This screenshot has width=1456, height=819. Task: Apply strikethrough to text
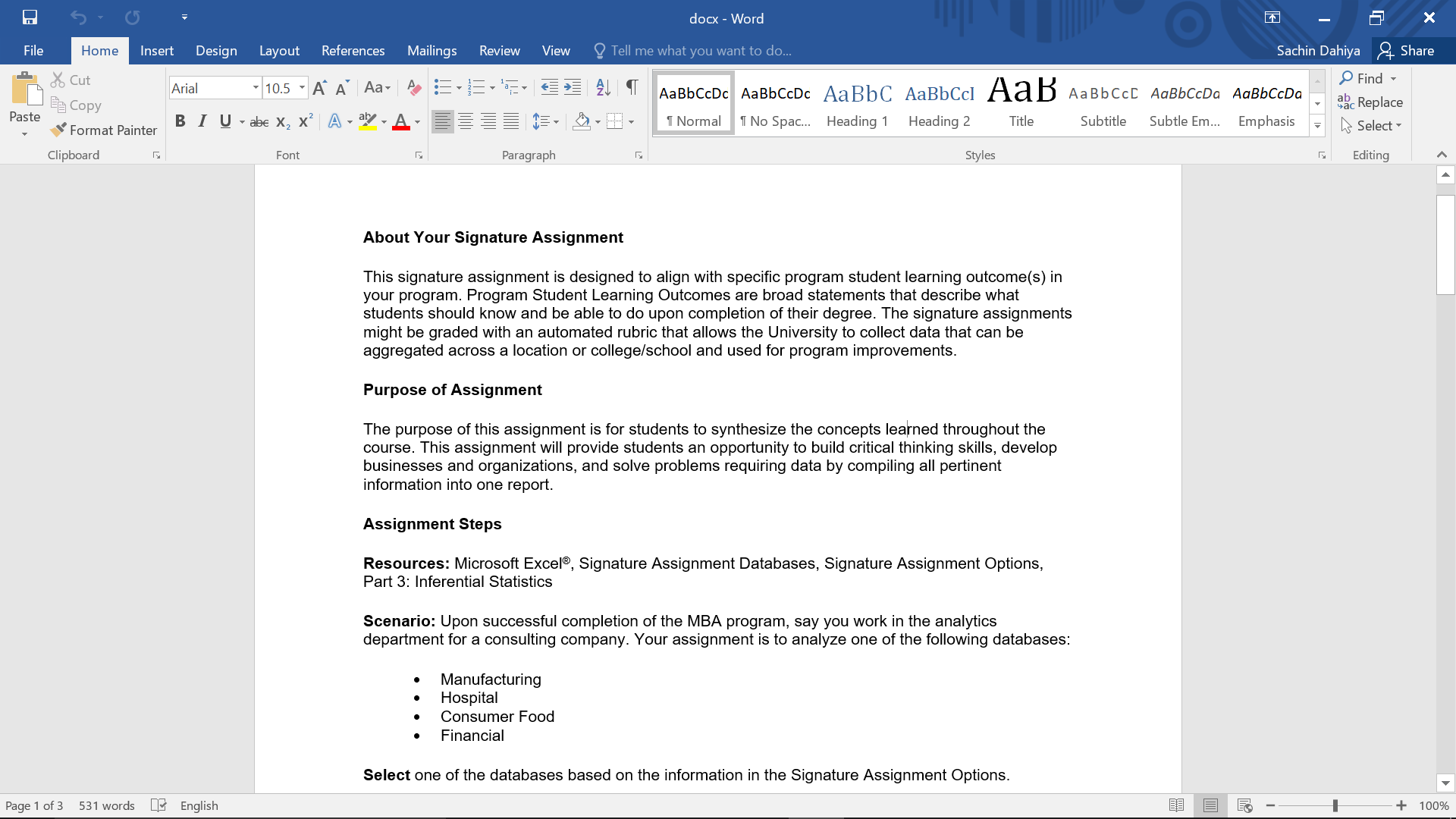(259, 121)
